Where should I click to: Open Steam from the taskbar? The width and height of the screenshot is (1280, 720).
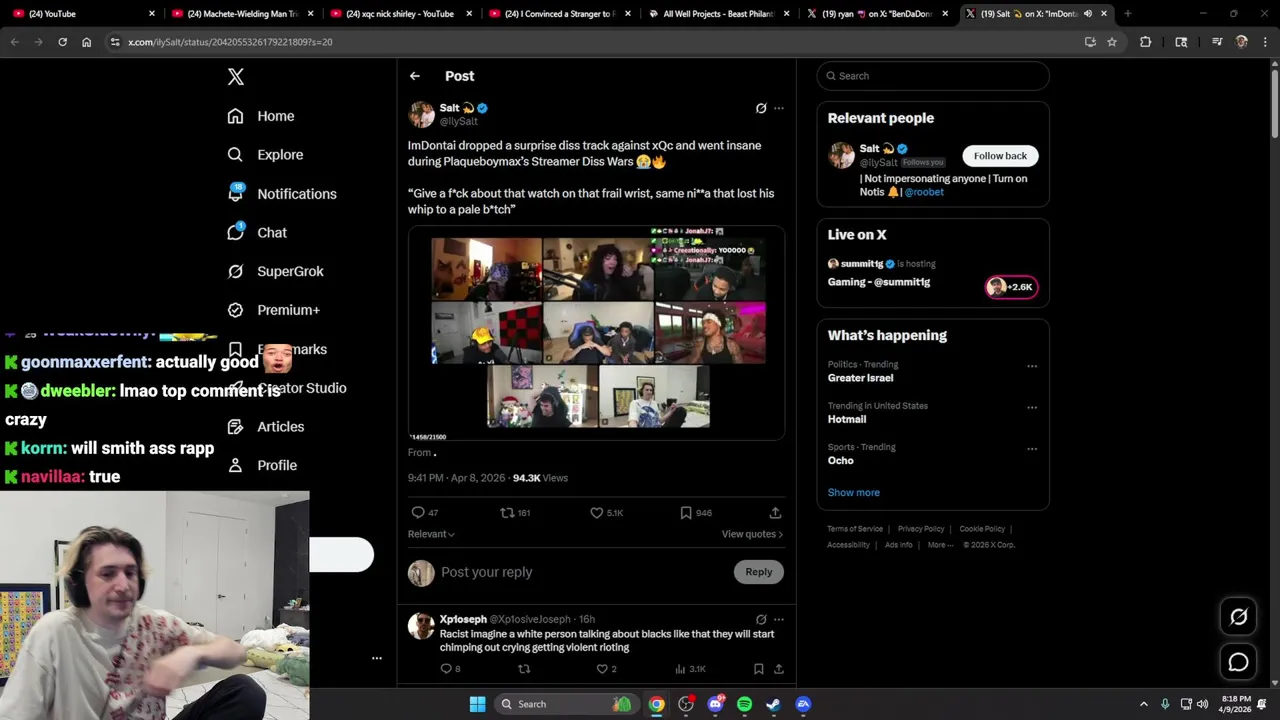coord(773,704)
